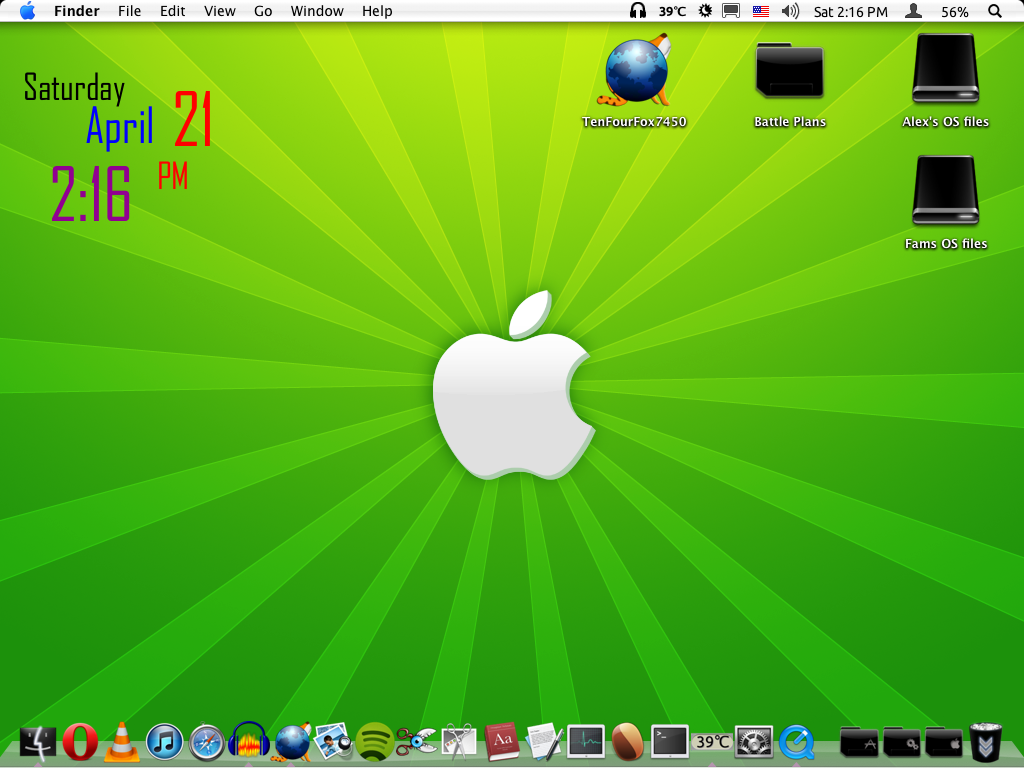Select TenFourFox7450 desktop icon
1024x768 pixels.
634,80
